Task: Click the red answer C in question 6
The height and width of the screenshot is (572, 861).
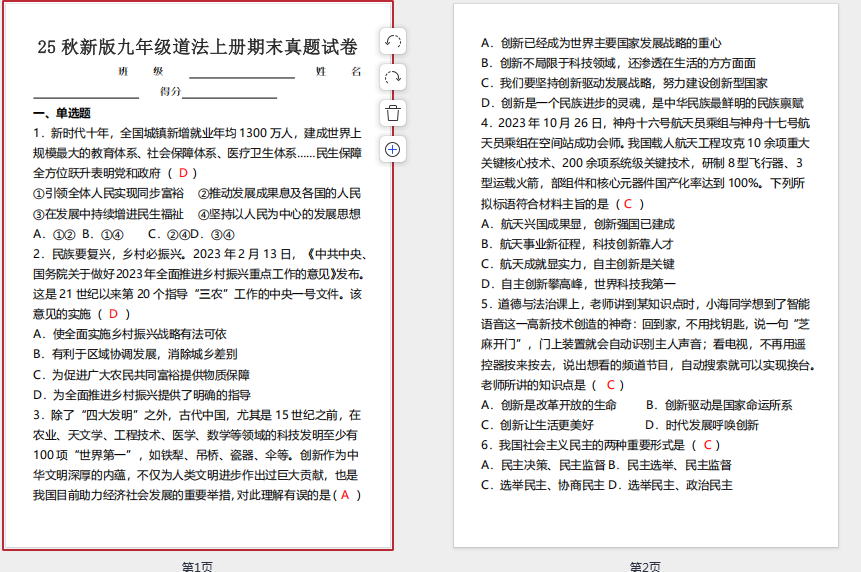Action: tap(709, 444)
